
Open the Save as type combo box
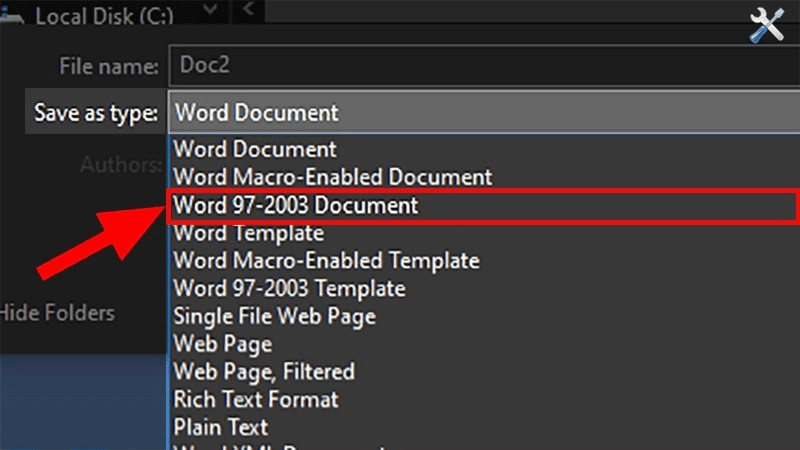[x=480, y=112]
